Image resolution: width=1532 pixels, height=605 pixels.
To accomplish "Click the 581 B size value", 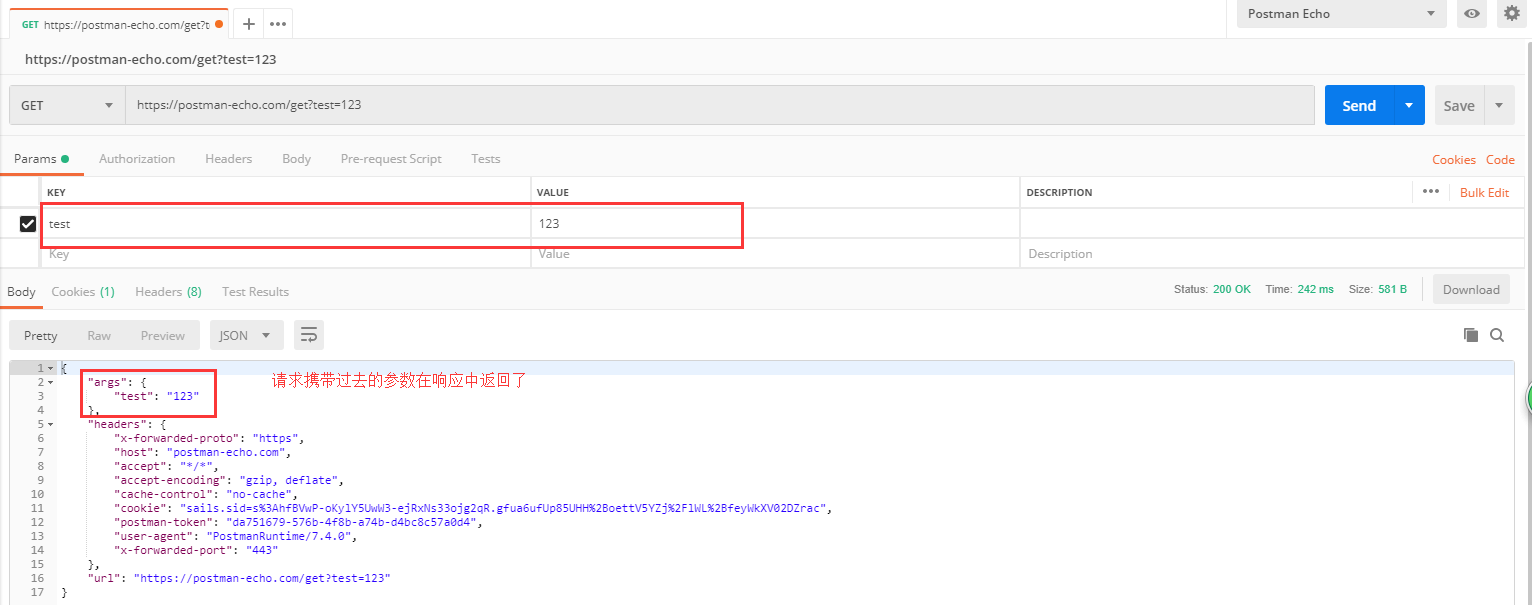I will click(x=1392, y=289).
